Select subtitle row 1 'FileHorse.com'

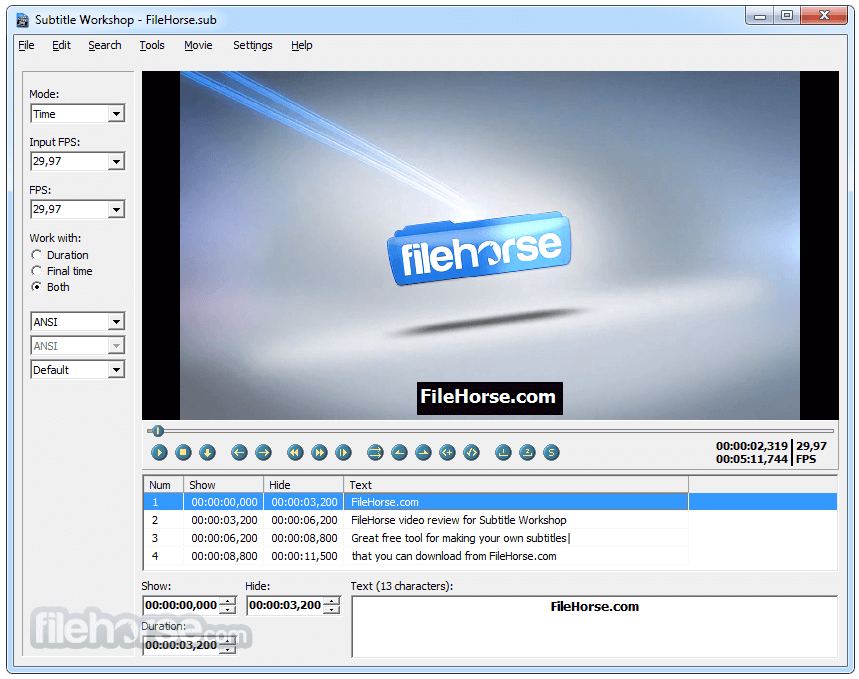coord(490,502)
